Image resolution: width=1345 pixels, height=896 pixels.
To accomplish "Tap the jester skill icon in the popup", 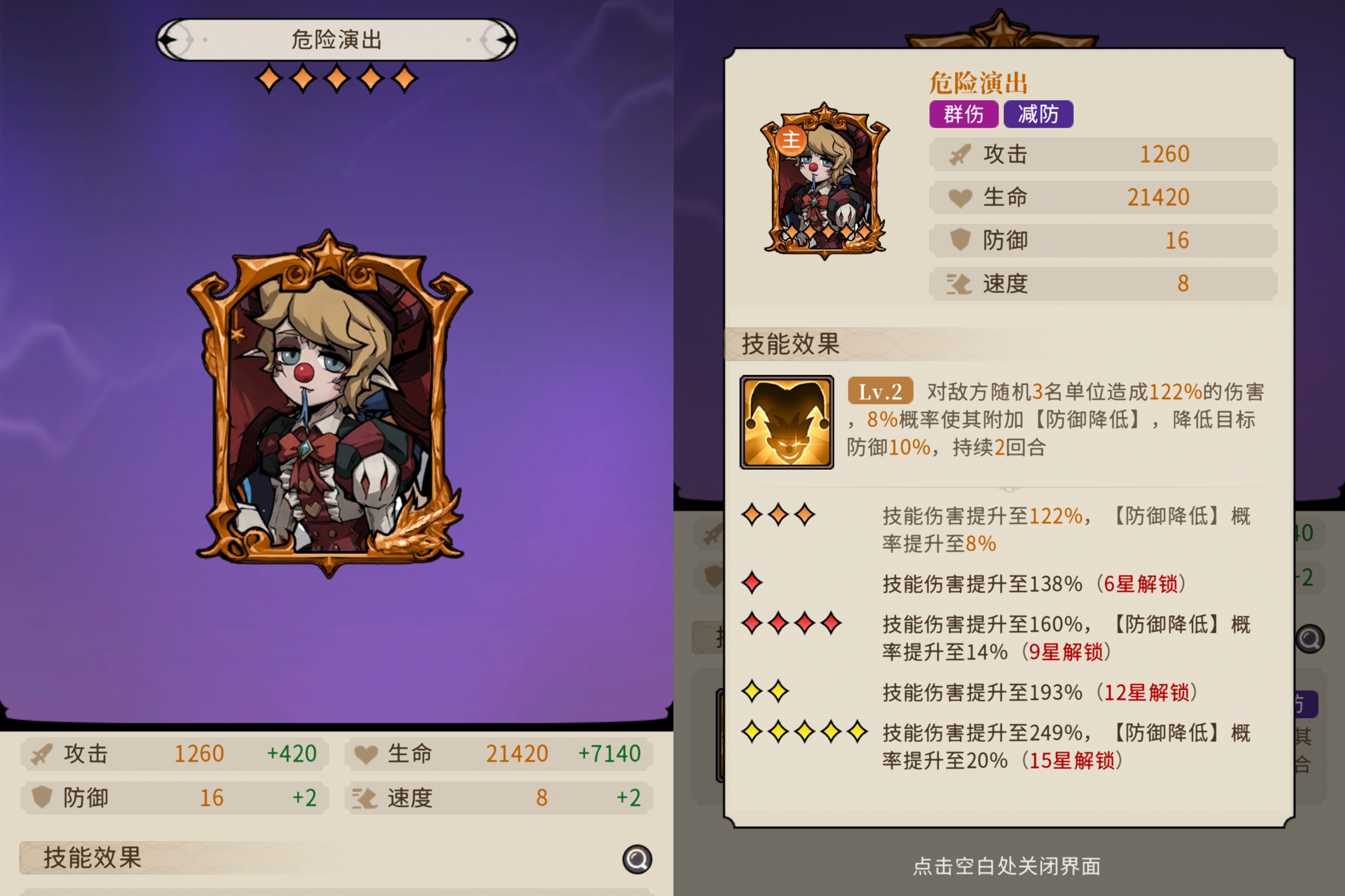I will point(786,422).
